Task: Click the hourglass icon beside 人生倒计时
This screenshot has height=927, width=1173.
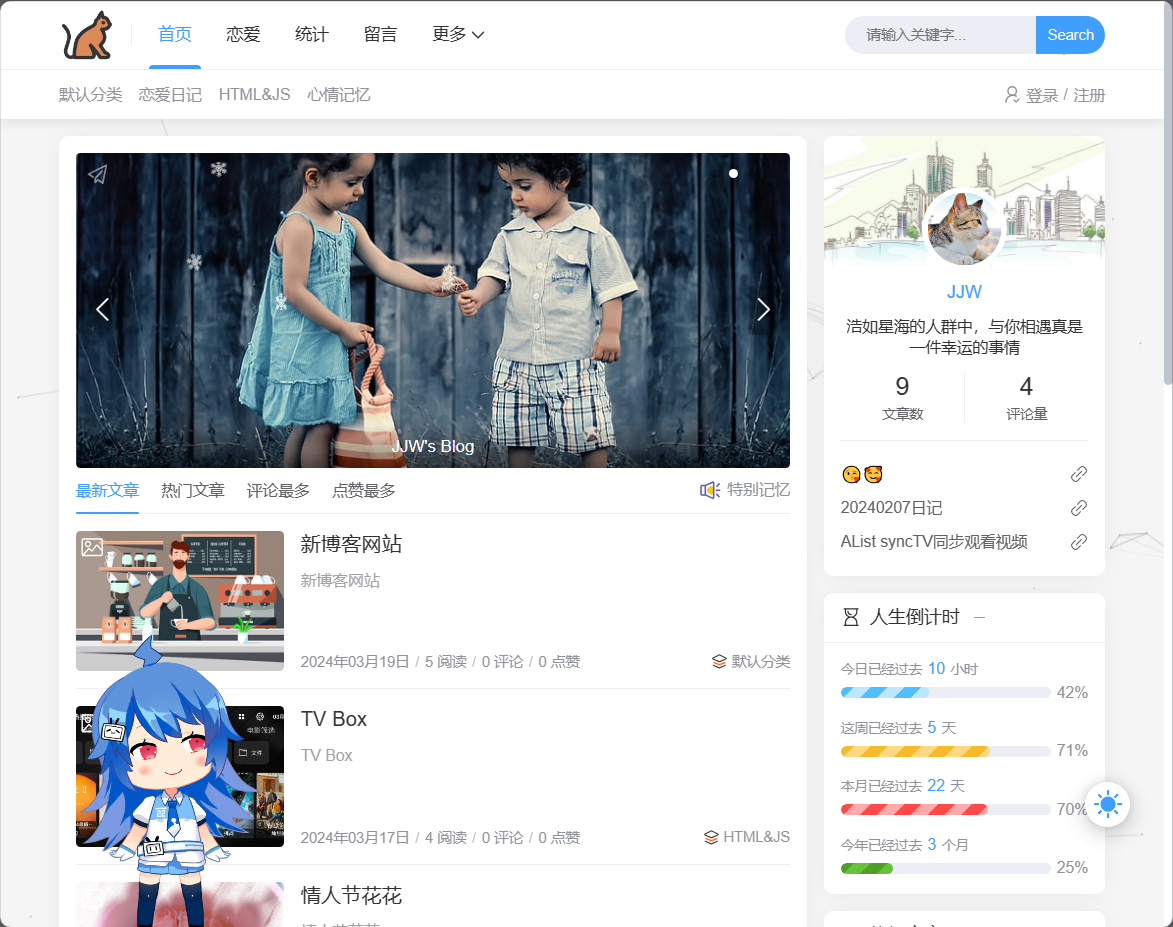Action: [x=851, y=617]
